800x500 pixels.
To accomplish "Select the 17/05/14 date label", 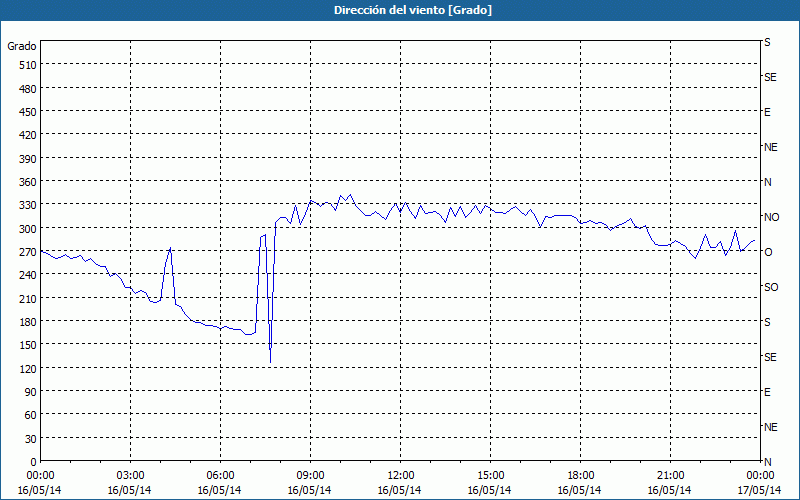I will click(760, 490).
